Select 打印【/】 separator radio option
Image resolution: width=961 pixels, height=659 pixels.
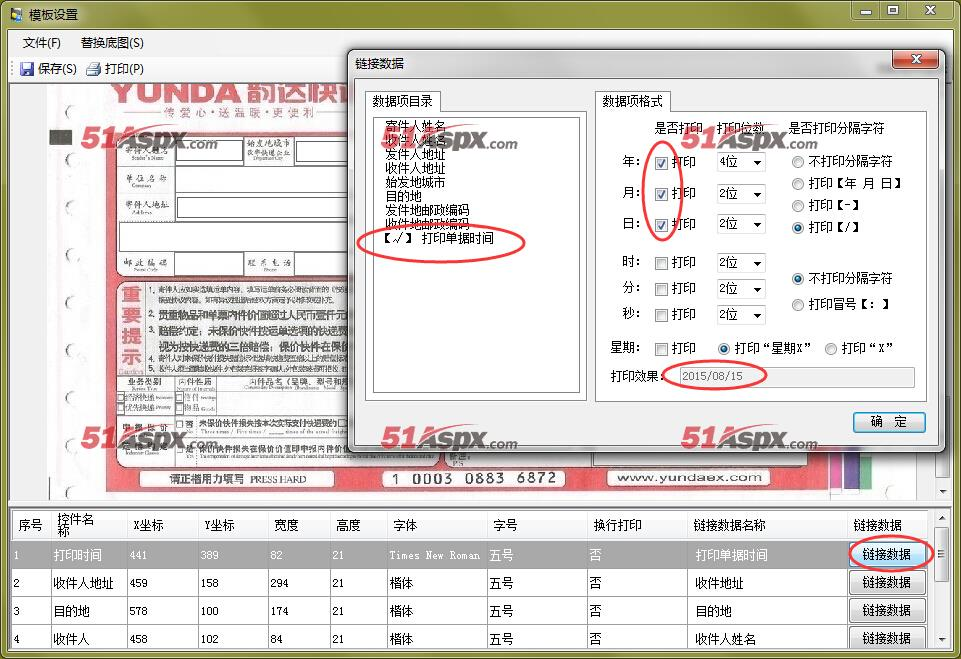(x=797, y=228)
